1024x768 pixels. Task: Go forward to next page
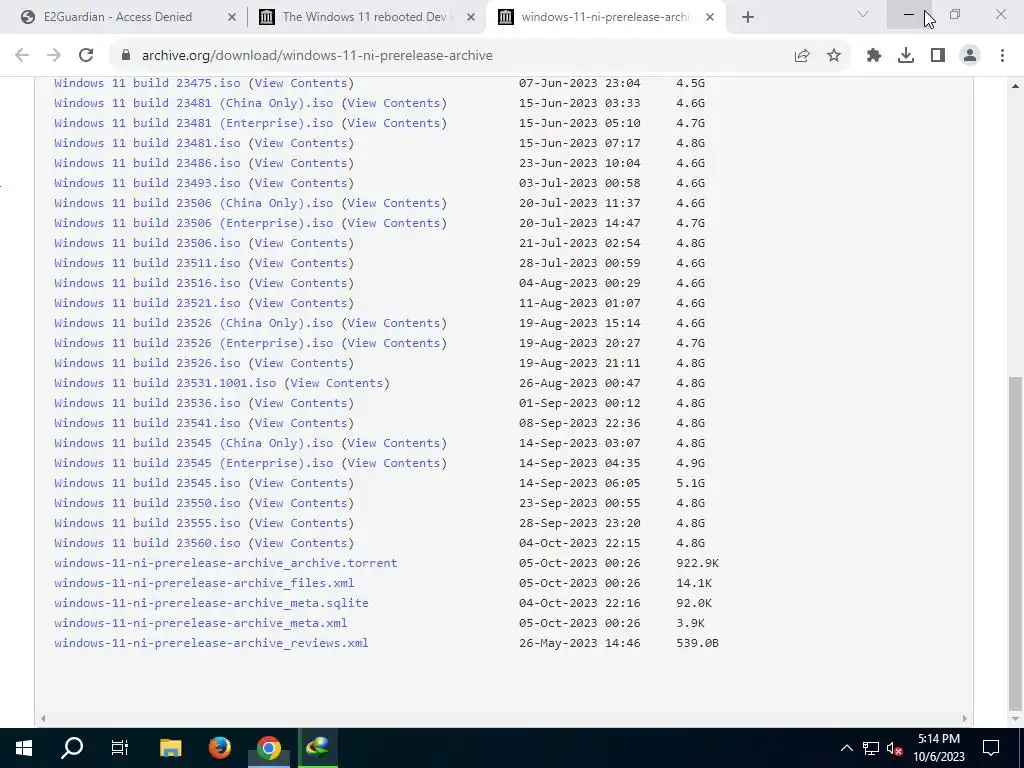[x=54, y=56]
